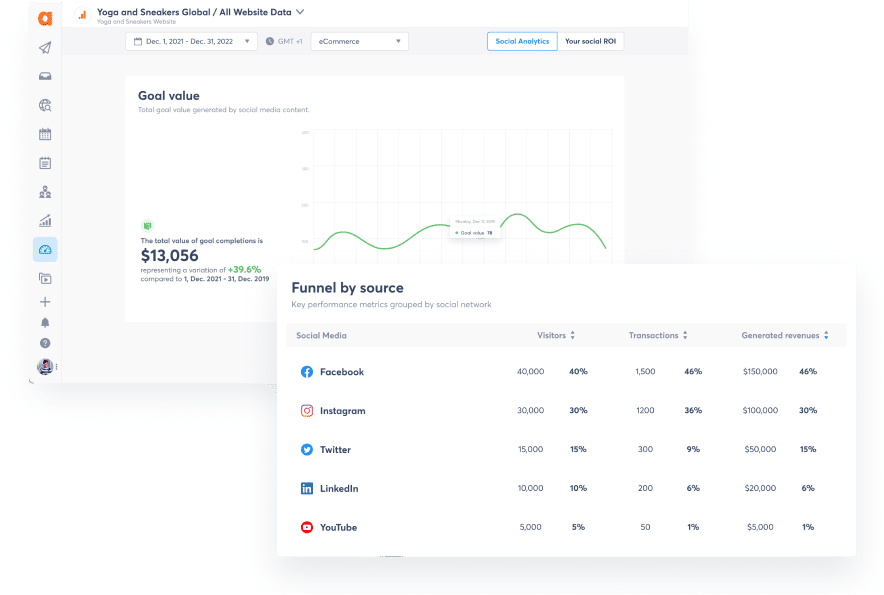Select the social listening magnifier globe icon
Image resolution: width=884 pixels, height=595 pixels.
(45, 104)
